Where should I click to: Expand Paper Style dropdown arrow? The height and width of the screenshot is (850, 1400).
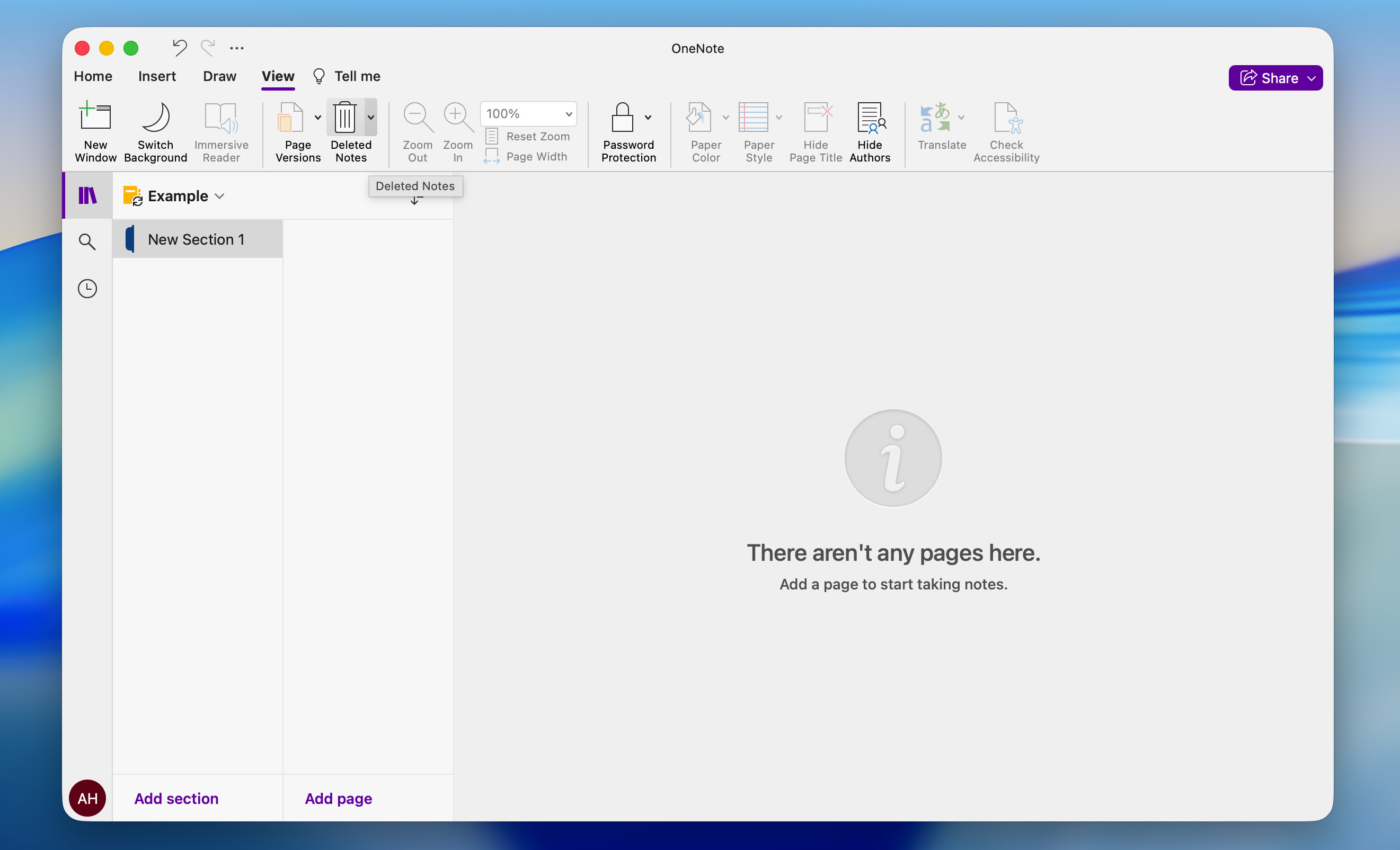coord(779,118)
